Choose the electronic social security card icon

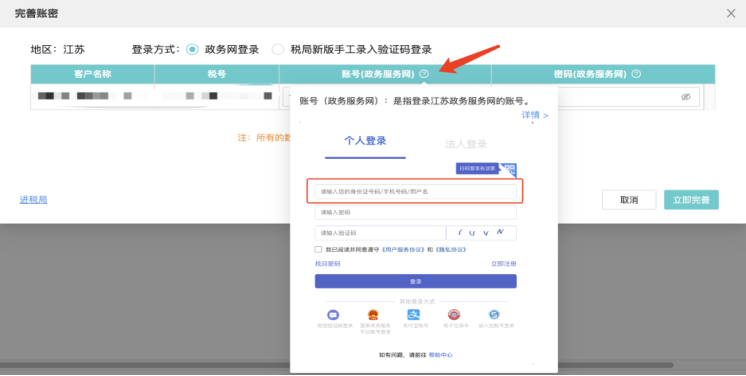pos(454,315)
